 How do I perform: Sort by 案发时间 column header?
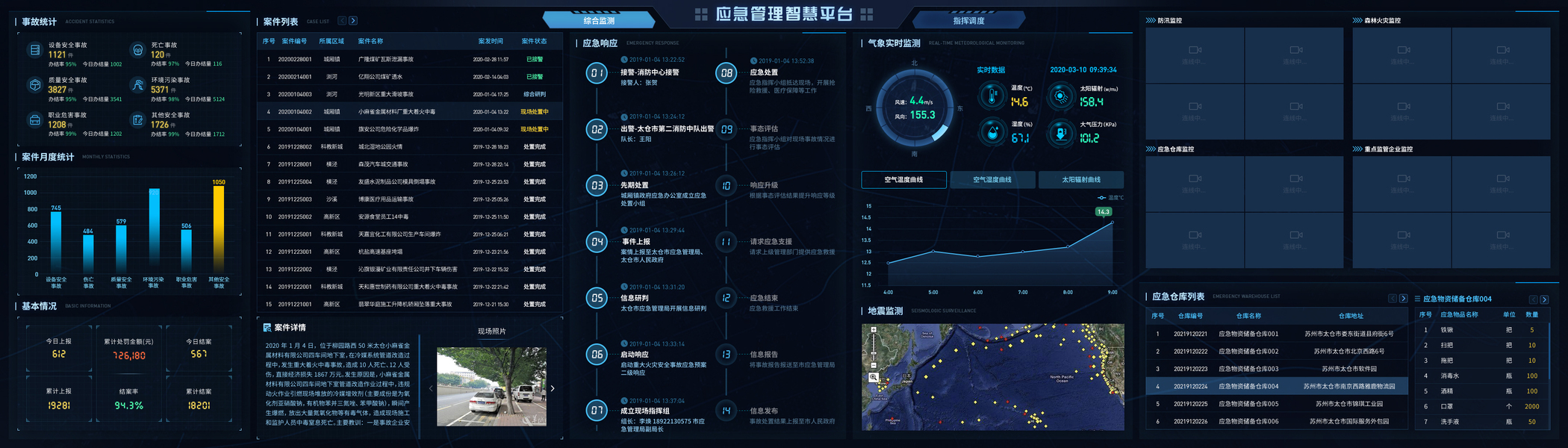click(491, 41)
